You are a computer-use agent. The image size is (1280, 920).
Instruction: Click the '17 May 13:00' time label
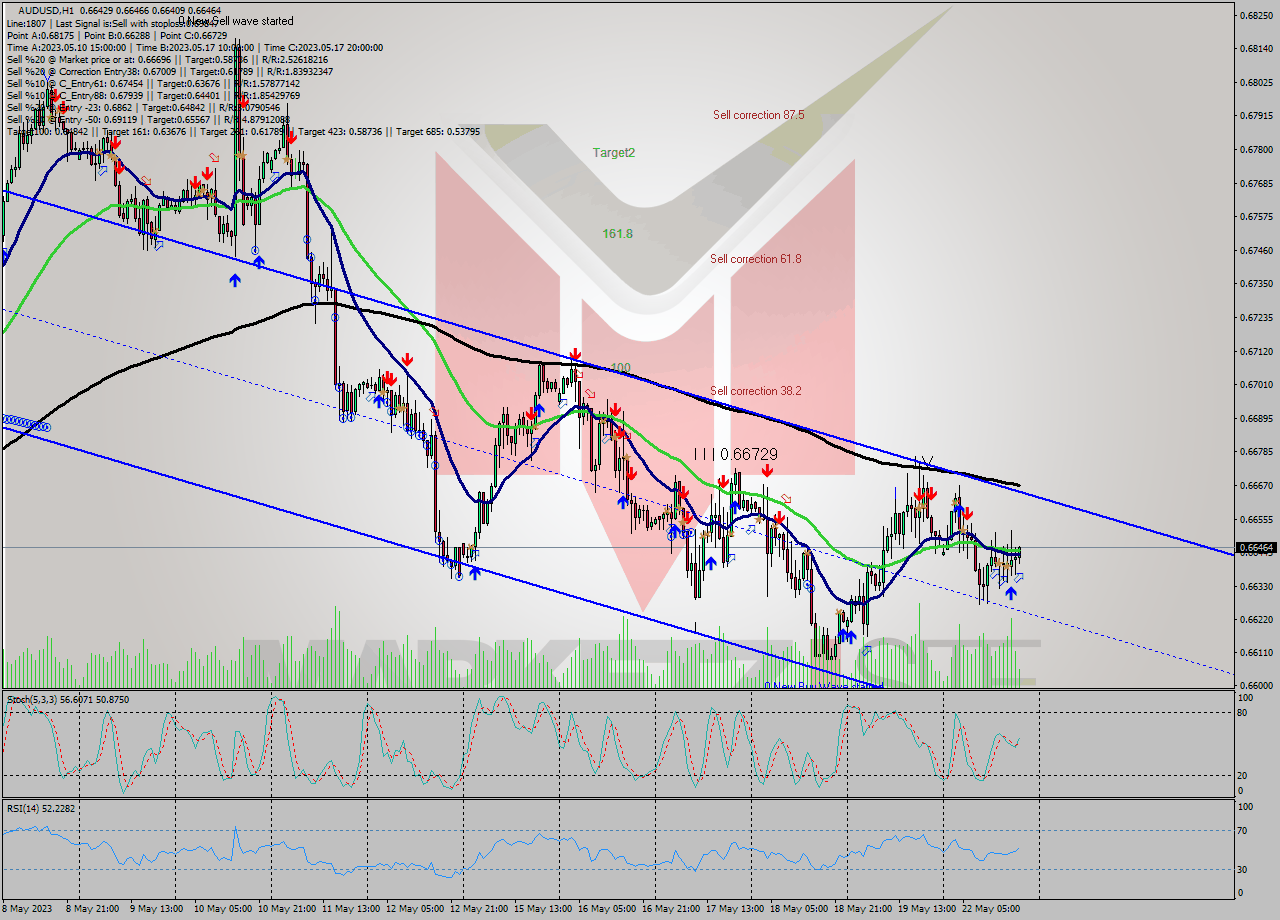coord(734,909)
